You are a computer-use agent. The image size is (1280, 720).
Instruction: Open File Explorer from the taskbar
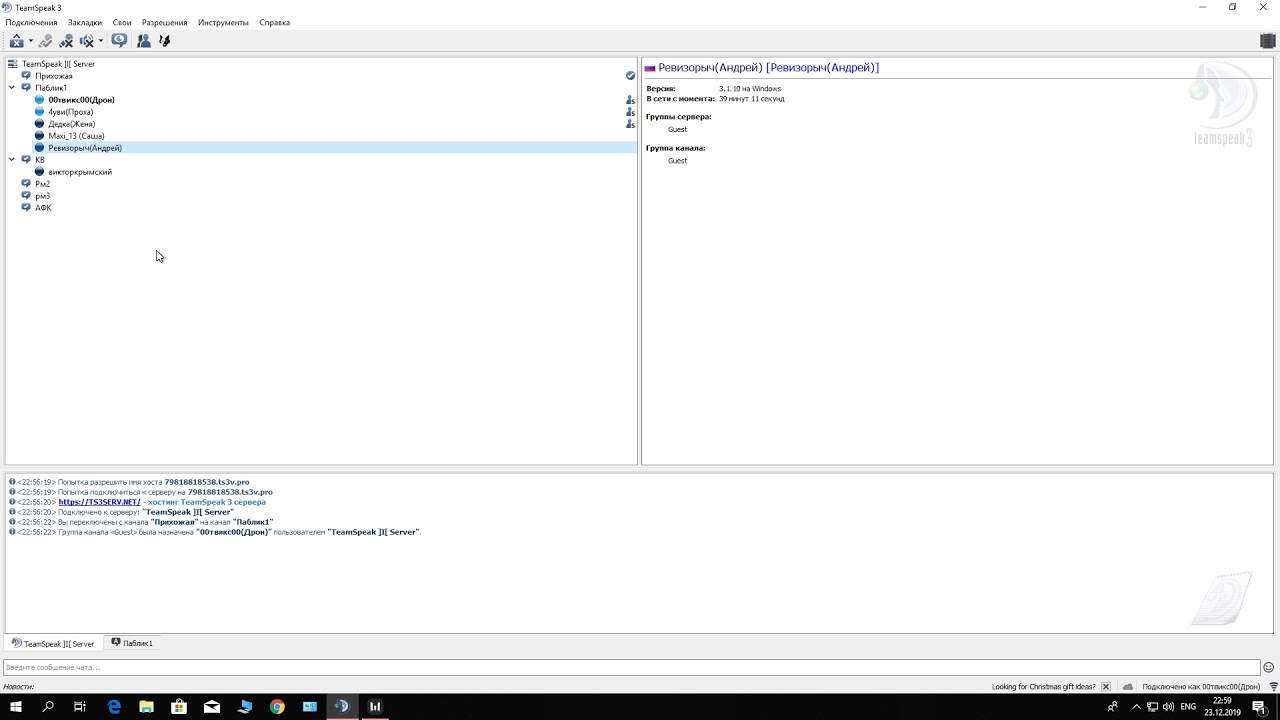(147, 707)
